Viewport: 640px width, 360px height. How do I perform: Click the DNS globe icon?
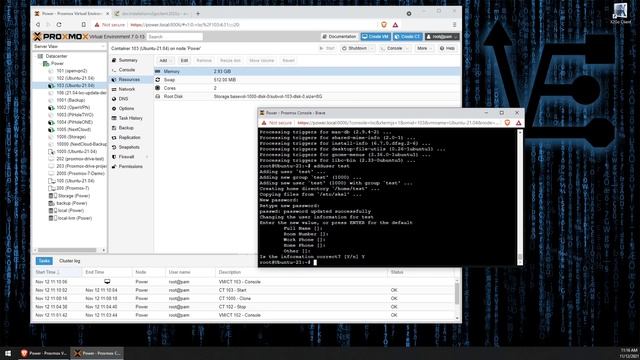(114, 99)
